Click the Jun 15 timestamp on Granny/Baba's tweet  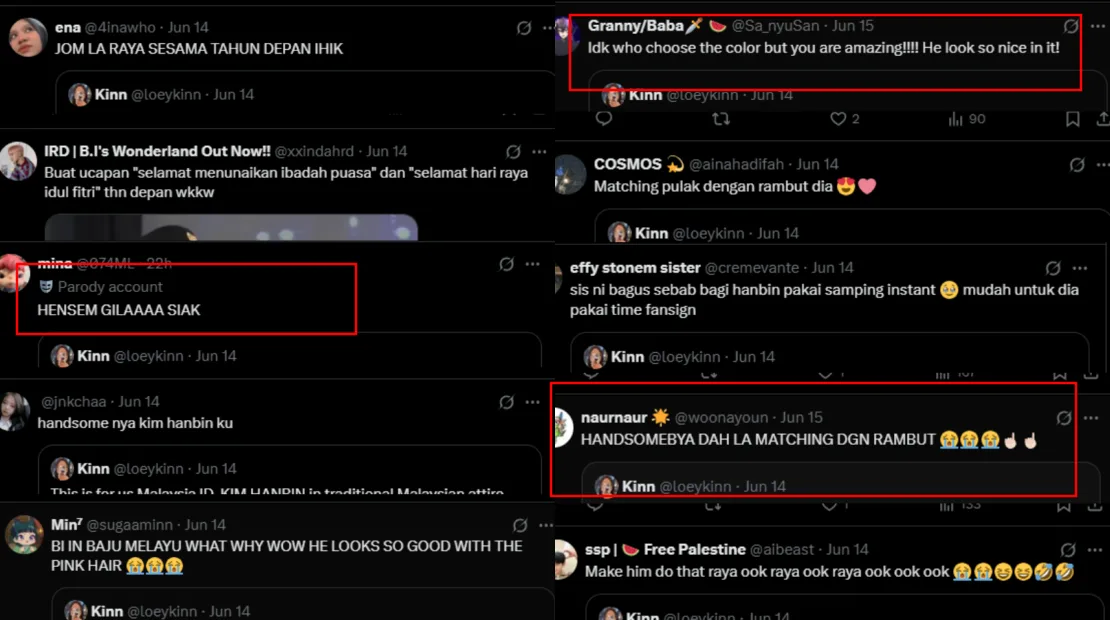pyautogui.click(x=853, y=26)
